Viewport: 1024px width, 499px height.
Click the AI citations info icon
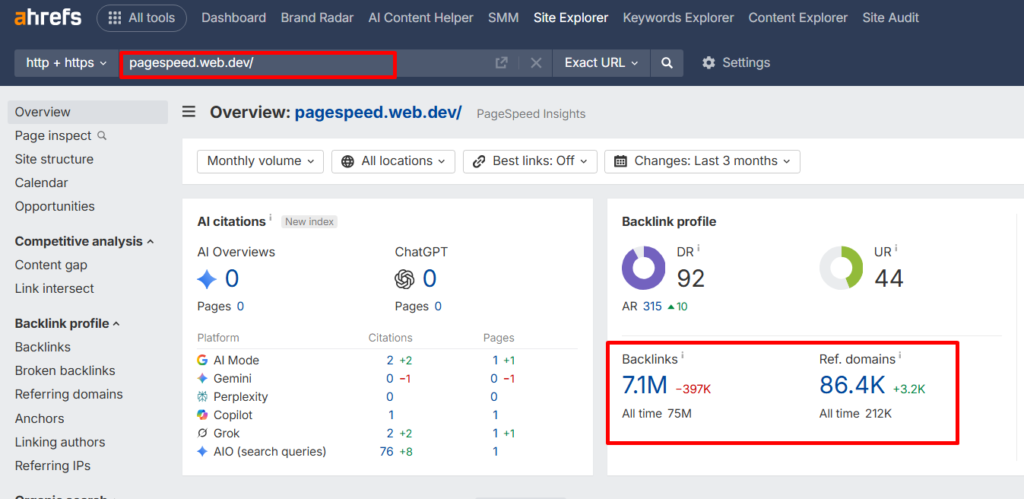click(270, 217)
